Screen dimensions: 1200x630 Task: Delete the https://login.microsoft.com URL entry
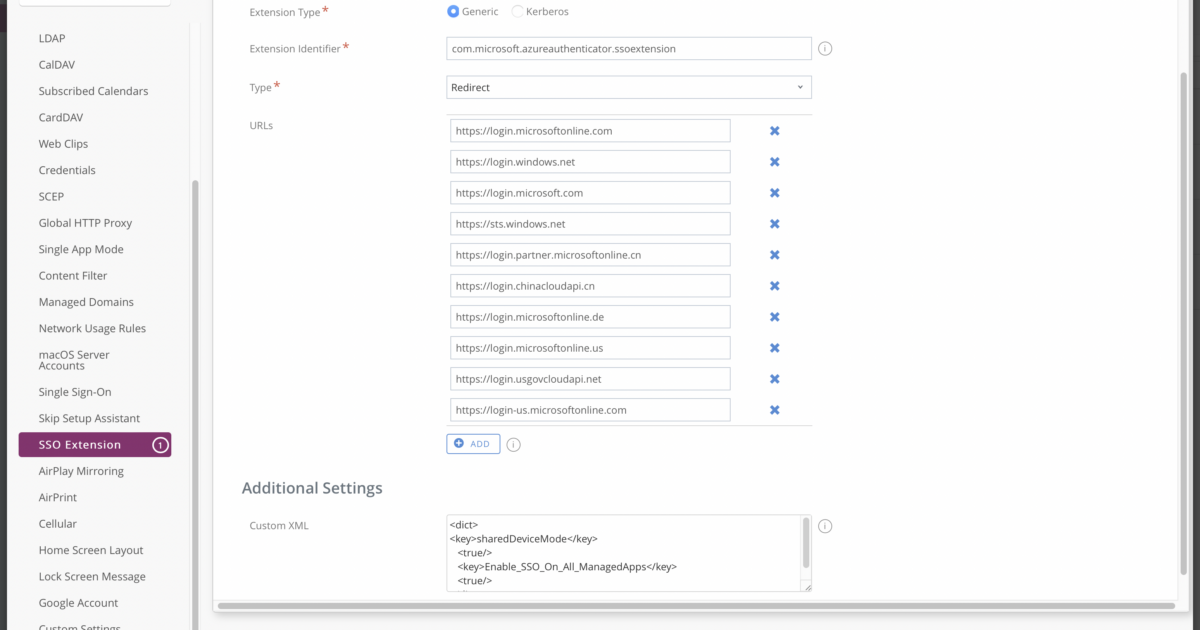point(774,192)
